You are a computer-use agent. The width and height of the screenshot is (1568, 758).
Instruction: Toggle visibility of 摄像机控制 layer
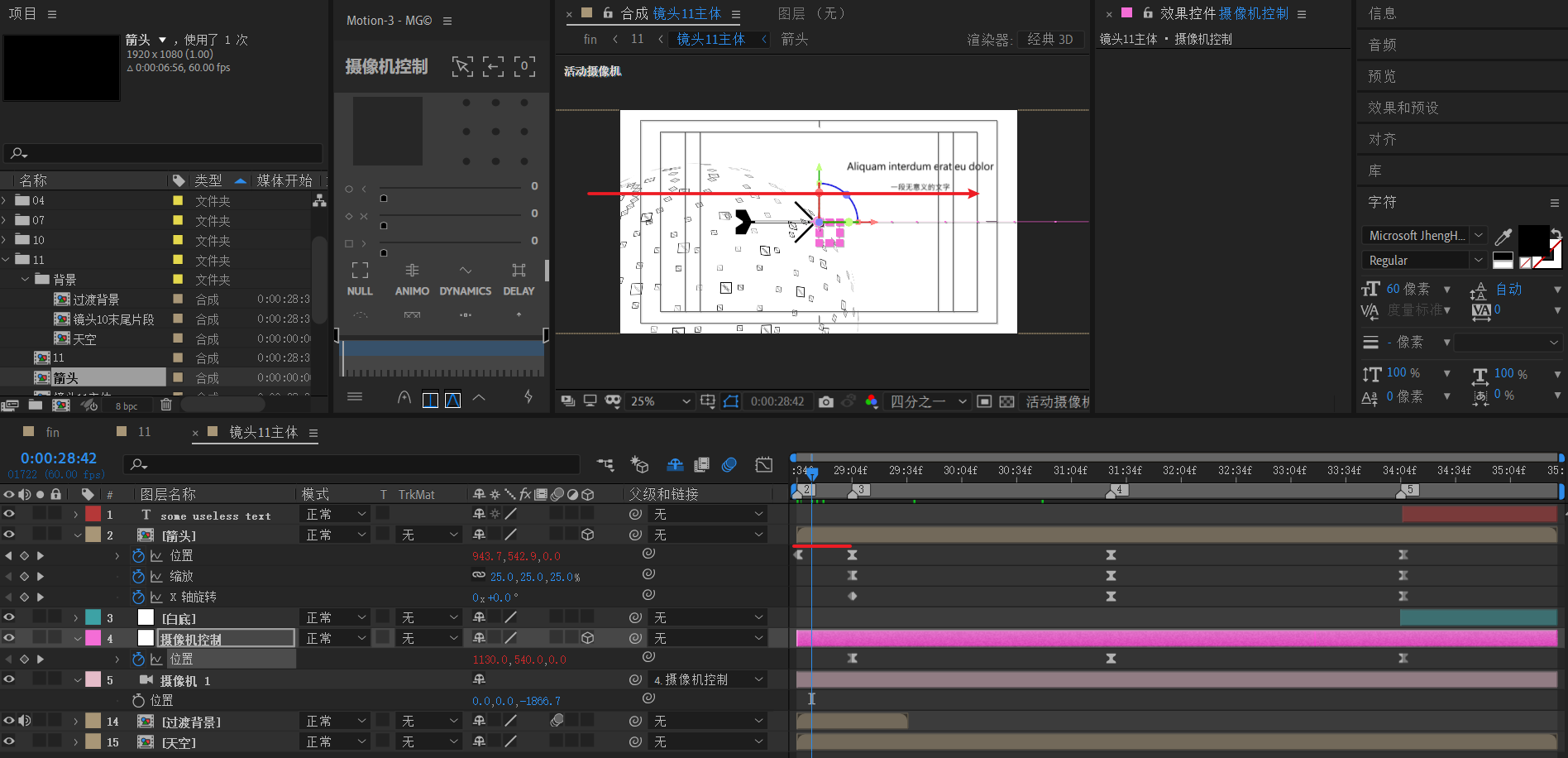click(x=9, y=638)
